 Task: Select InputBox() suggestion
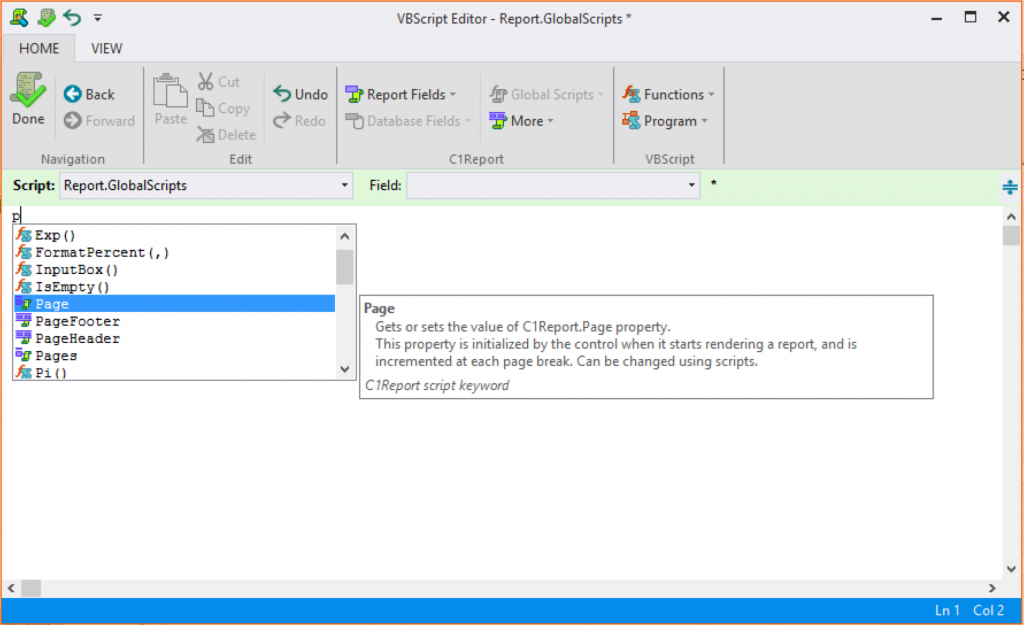[175, 270]
